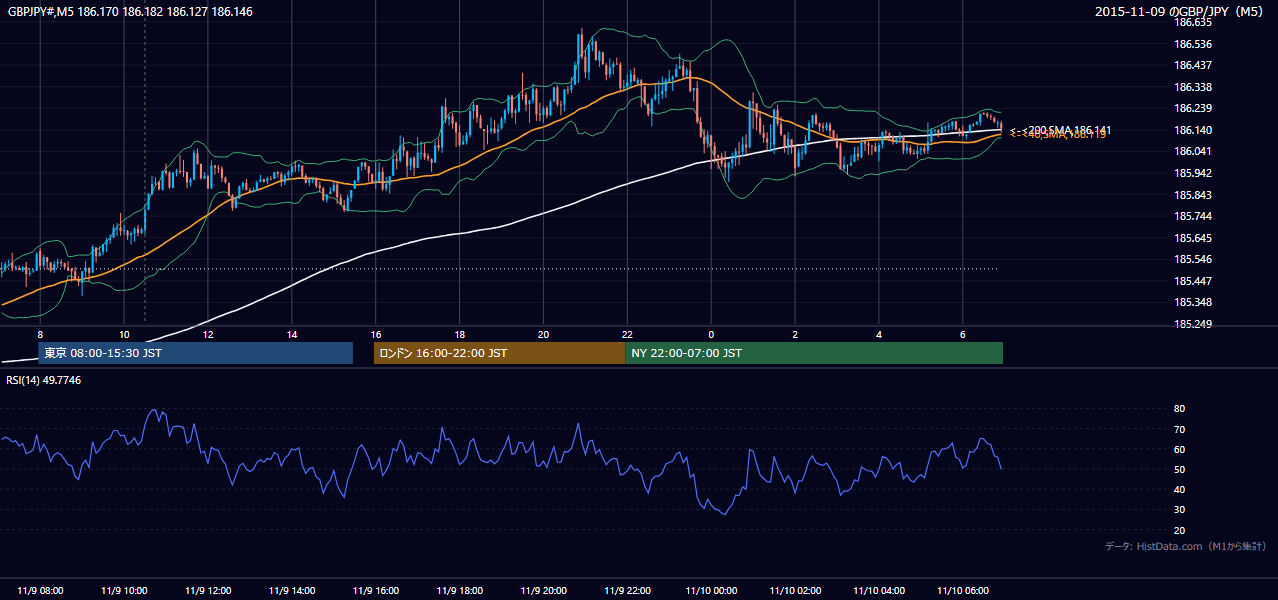Screen dimensions: 1278x600
Task: Select the NY 22:00-07:00 JST session bar
Action: (814, 353)
